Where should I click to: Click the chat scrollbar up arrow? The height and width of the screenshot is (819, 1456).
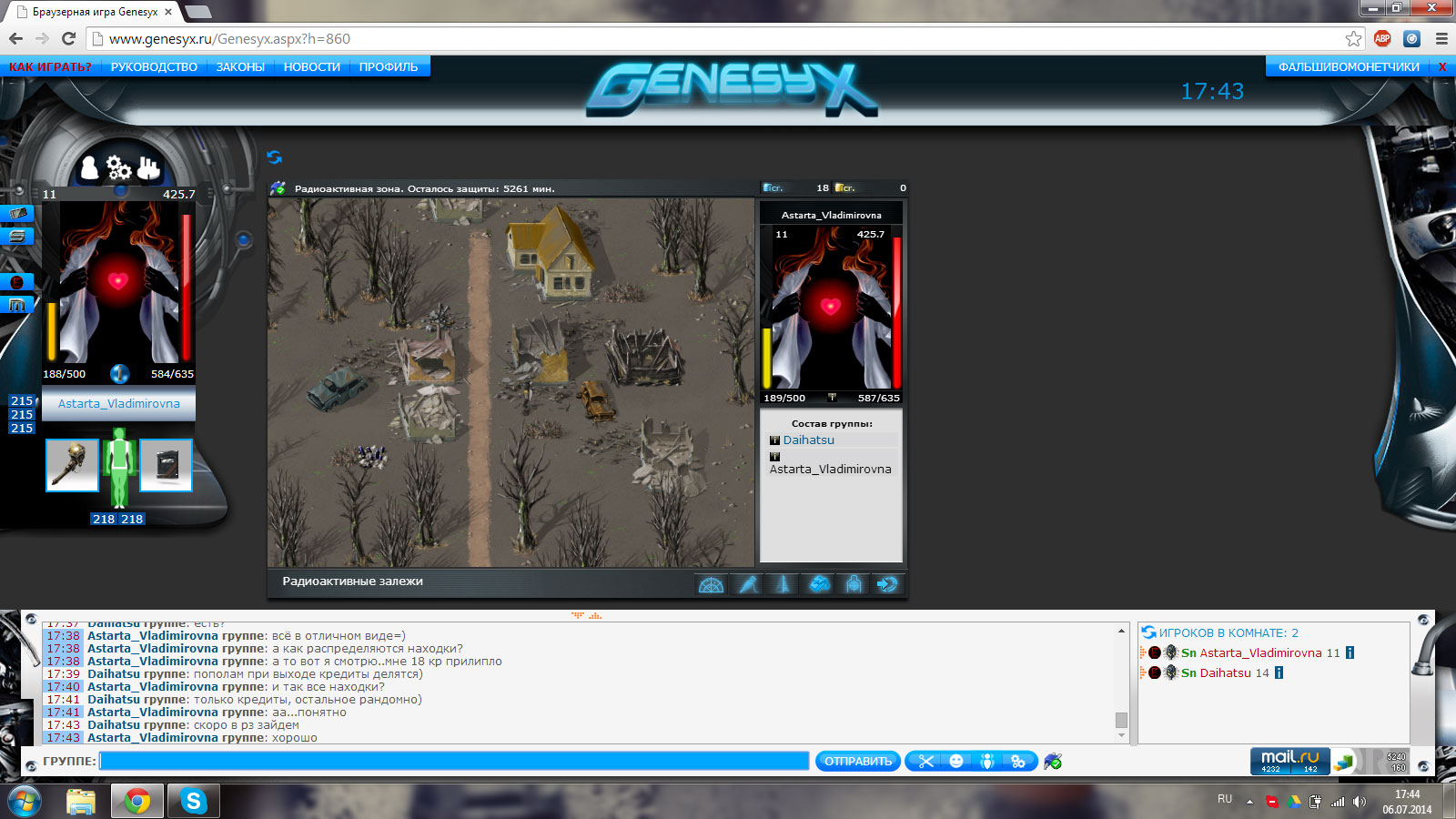click(x=1121, y=631)
